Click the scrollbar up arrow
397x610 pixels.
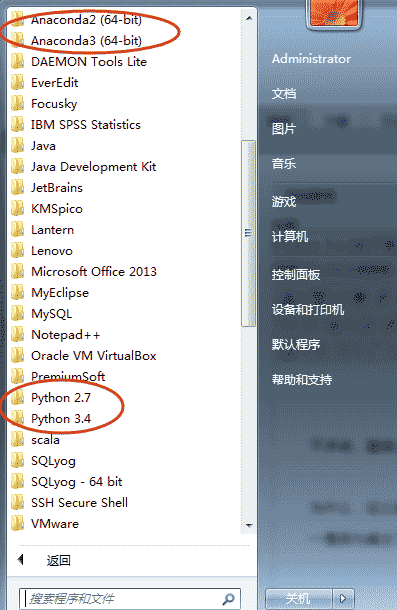[249, 18]
